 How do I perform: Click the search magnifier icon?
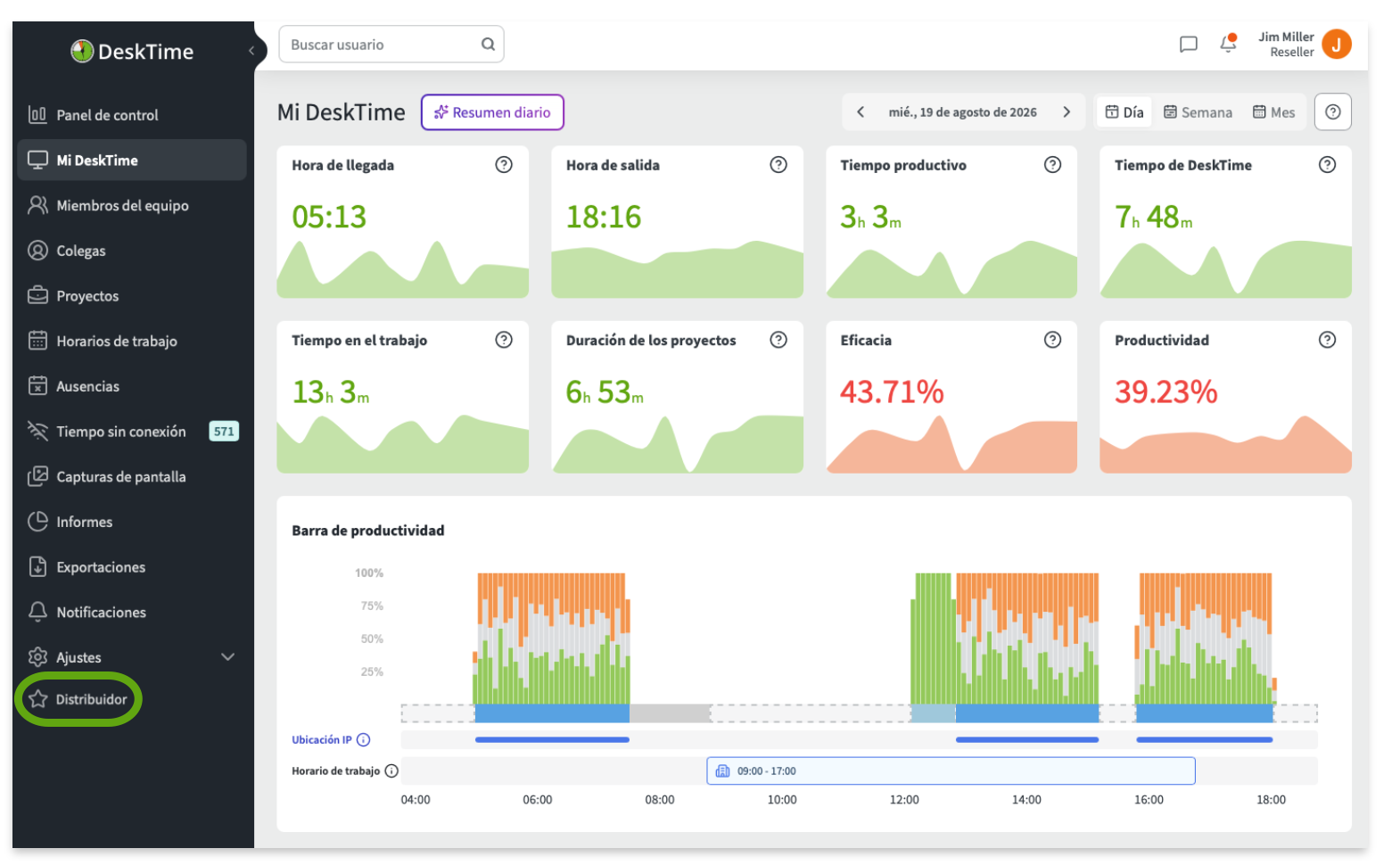[488, 45]
